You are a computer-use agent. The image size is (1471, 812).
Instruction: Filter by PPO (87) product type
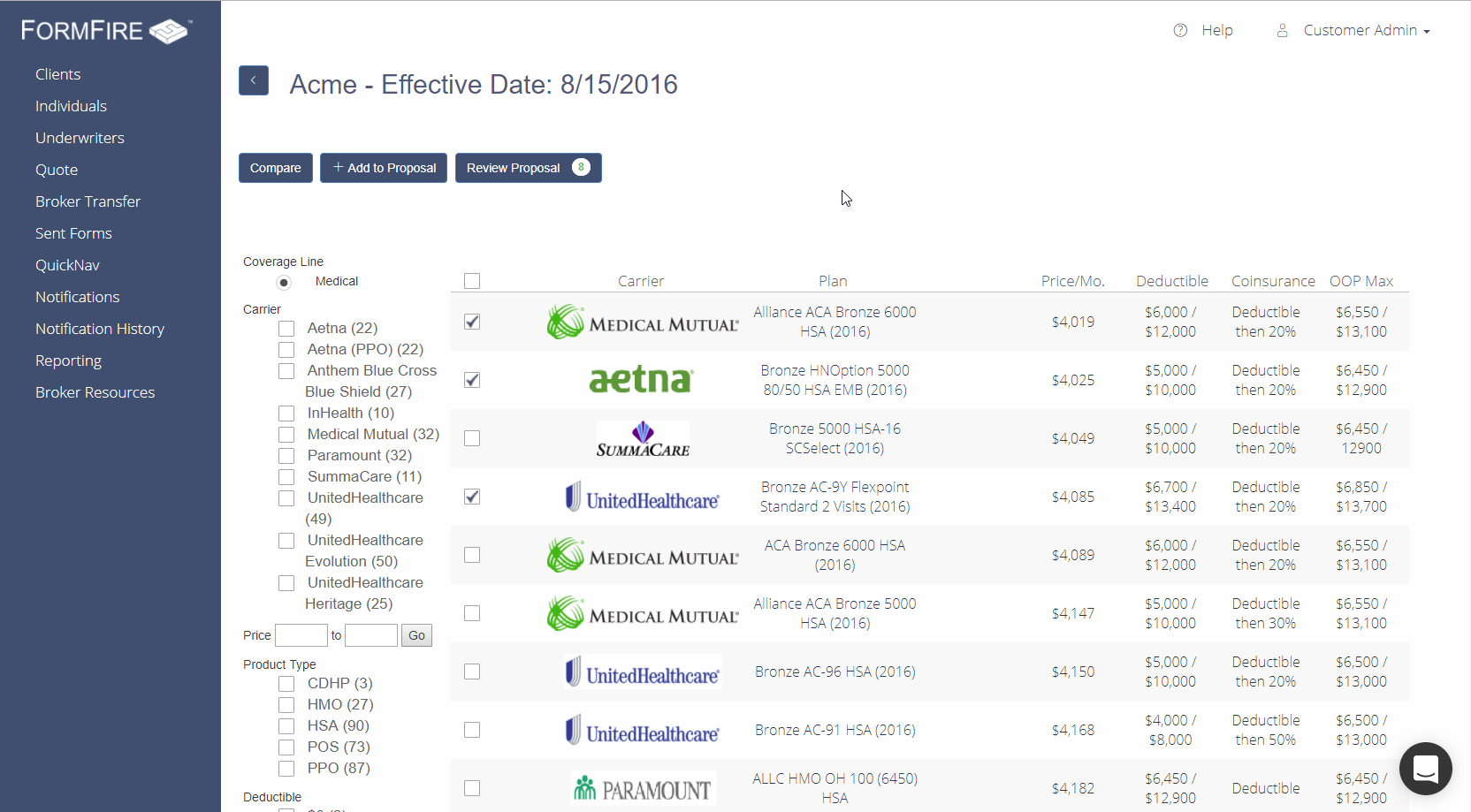pyautogui.click(x=286, y=769)
